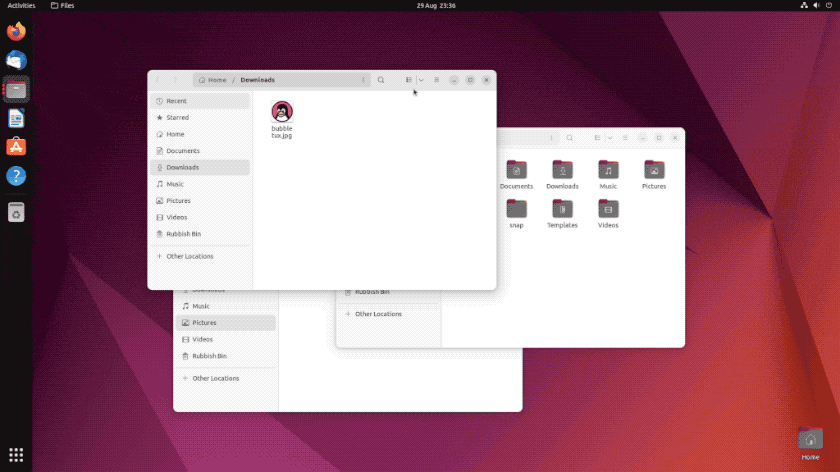Open the path bar three-dot menu beside Downloads
The image size is (840, 472).
click(363, 80)
